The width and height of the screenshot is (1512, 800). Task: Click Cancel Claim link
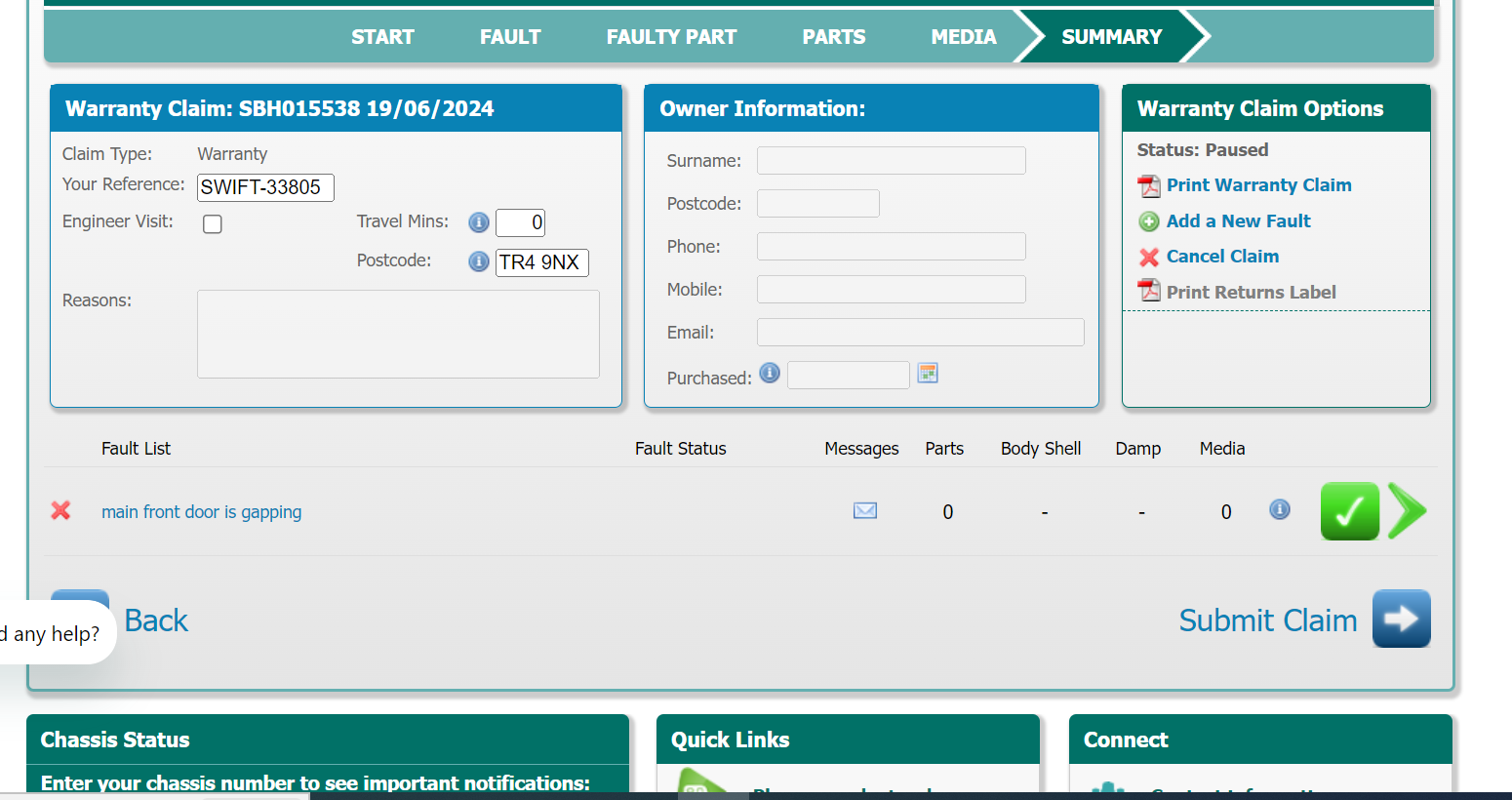[x=1222, y=257]
